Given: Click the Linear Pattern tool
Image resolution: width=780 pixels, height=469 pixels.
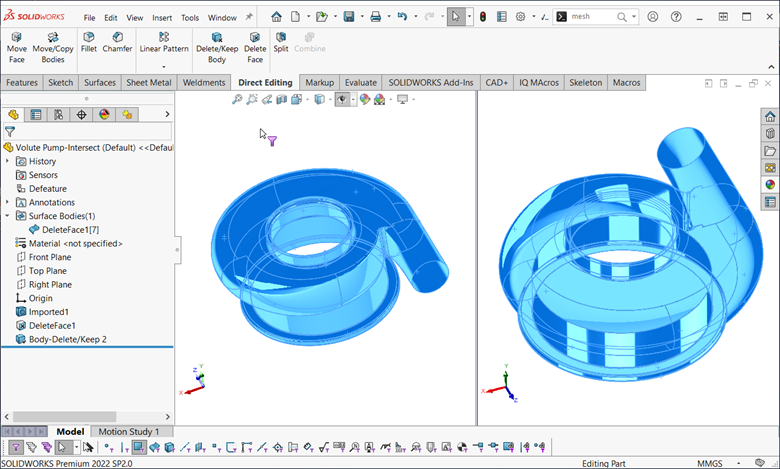Looking at the screenshot, I should [164, 42].
